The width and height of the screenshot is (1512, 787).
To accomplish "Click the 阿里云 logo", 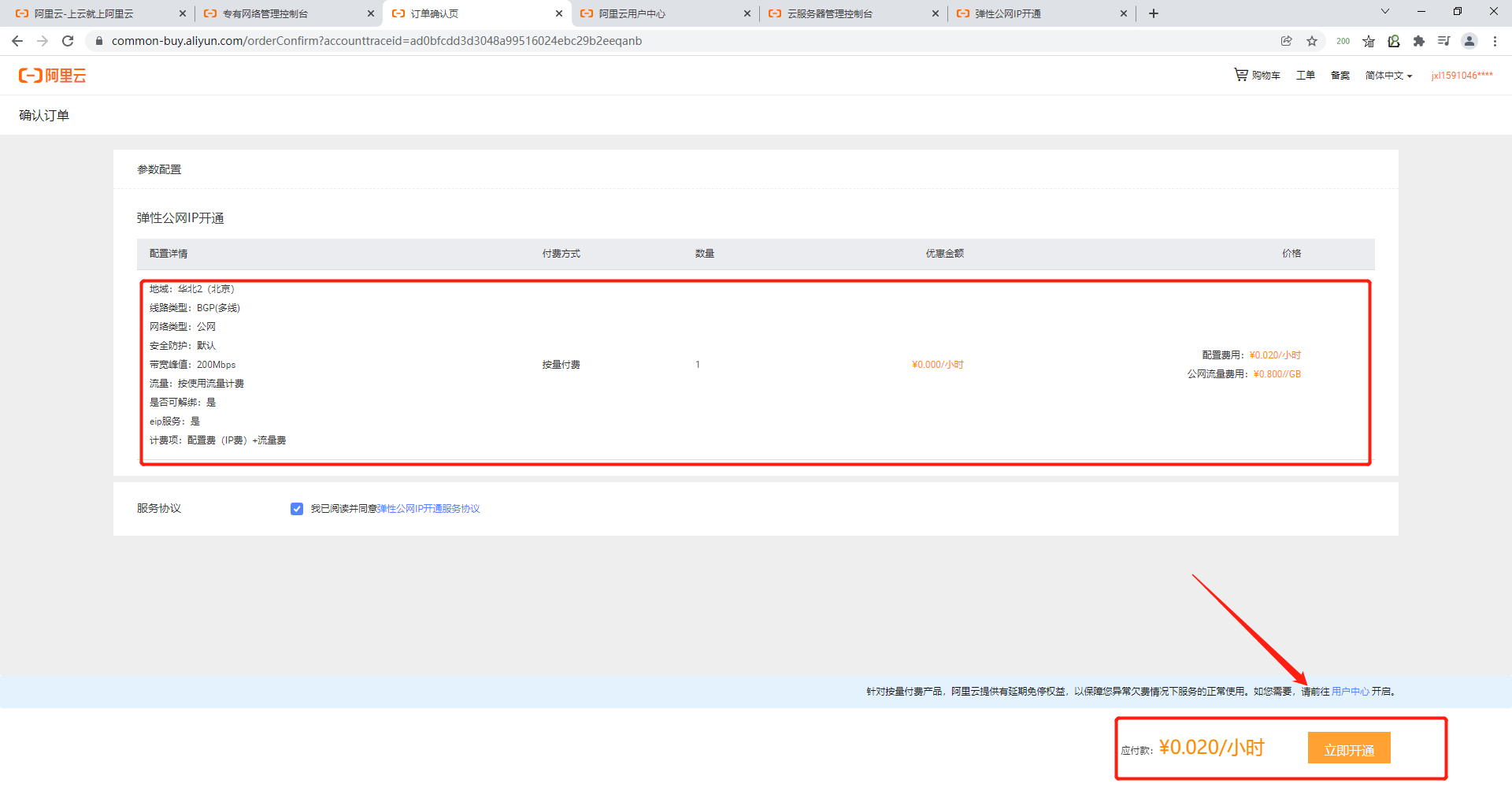I will [52, 76].
